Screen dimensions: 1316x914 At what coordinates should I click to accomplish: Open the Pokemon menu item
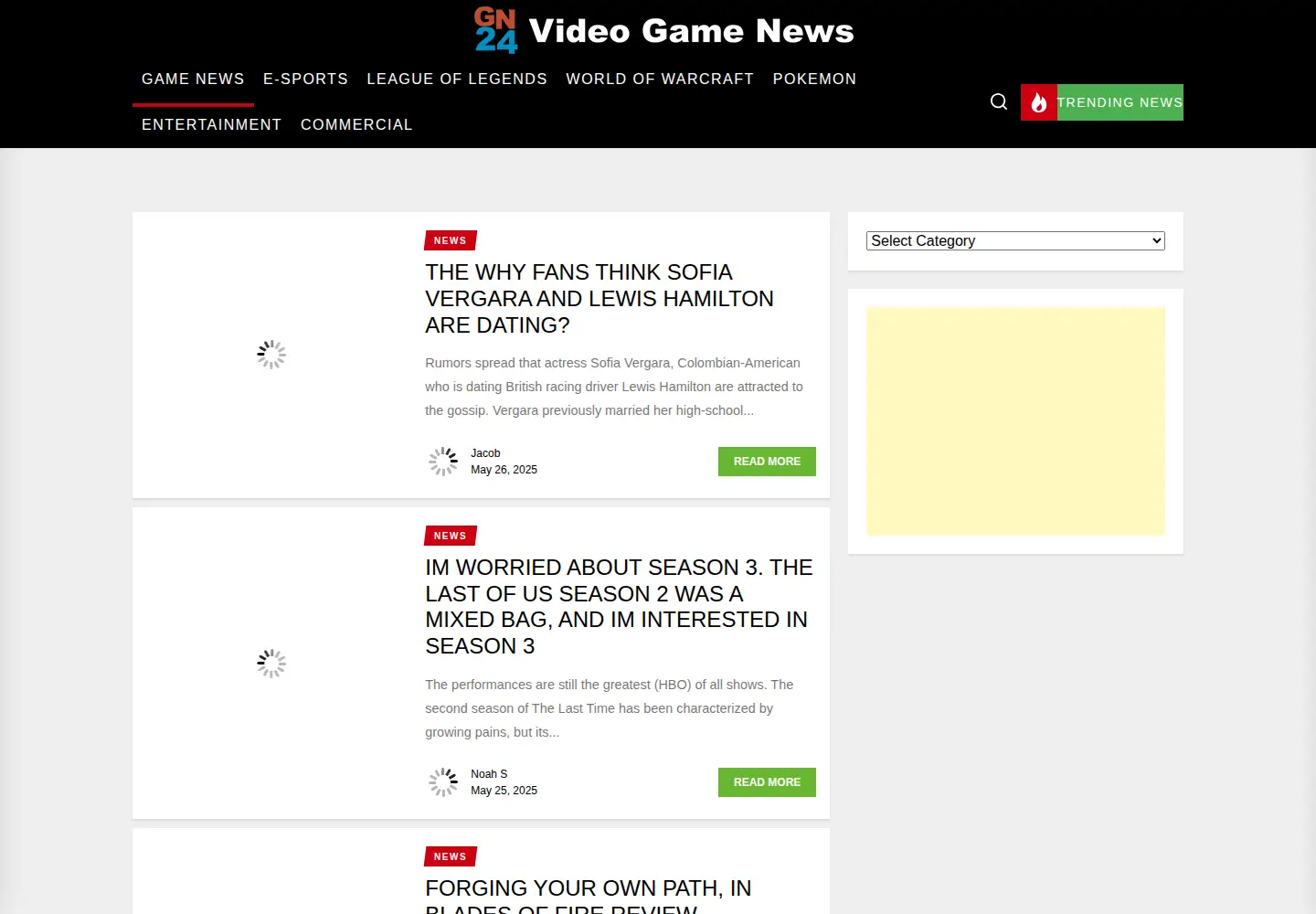pos(814,79)
